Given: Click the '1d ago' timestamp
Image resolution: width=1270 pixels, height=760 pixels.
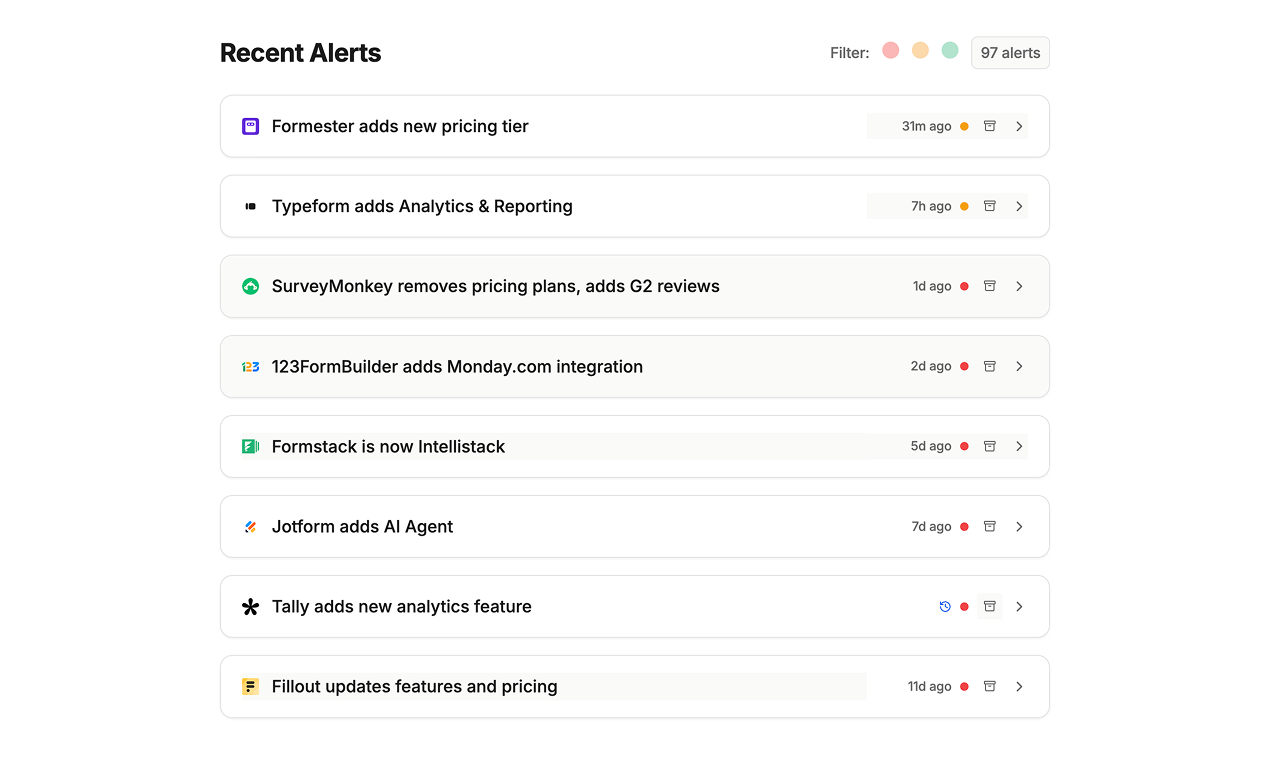Looking at the screenshot, I should pyautogui.click(x=932, y=286).
